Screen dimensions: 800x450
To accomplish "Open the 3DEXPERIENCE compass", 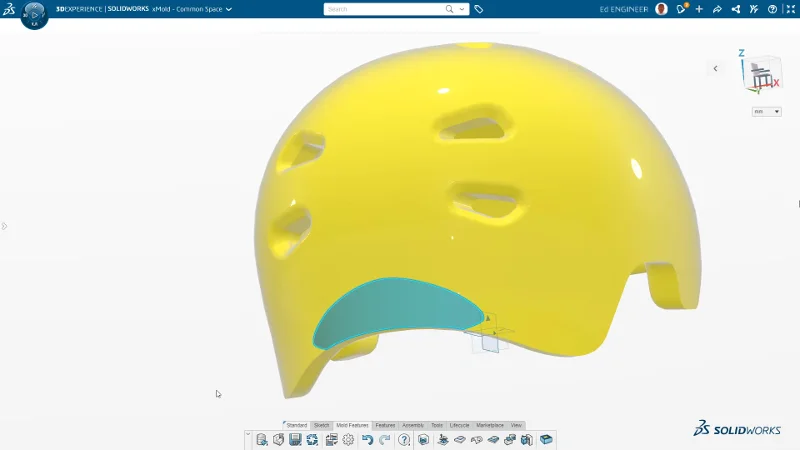I will click(34, 14).
